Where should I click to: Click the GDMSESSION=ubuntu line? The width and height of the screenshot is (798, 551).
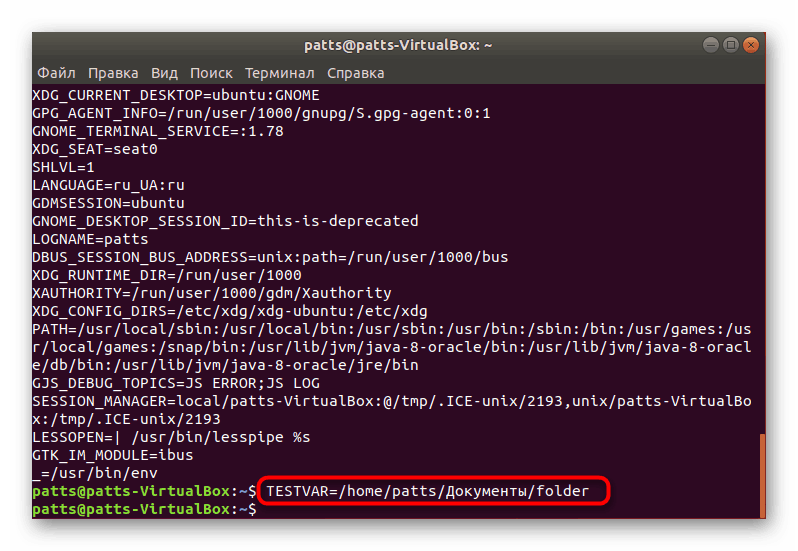pyautogui.click(x=108, y=203)
